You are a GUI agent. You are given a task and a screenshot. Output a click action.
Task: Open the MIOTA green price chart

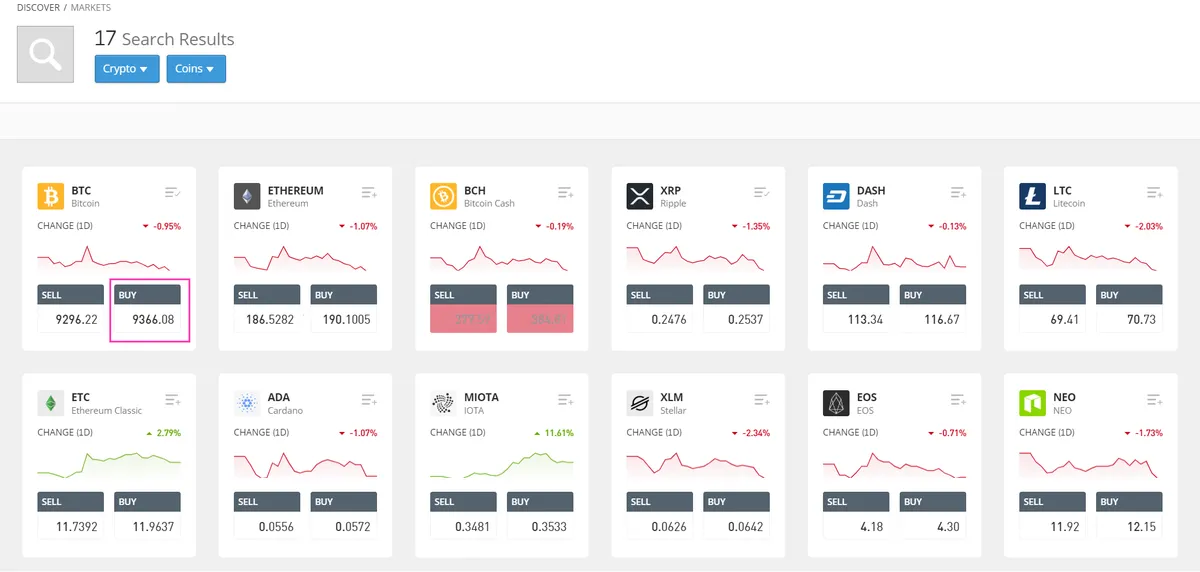502,463
